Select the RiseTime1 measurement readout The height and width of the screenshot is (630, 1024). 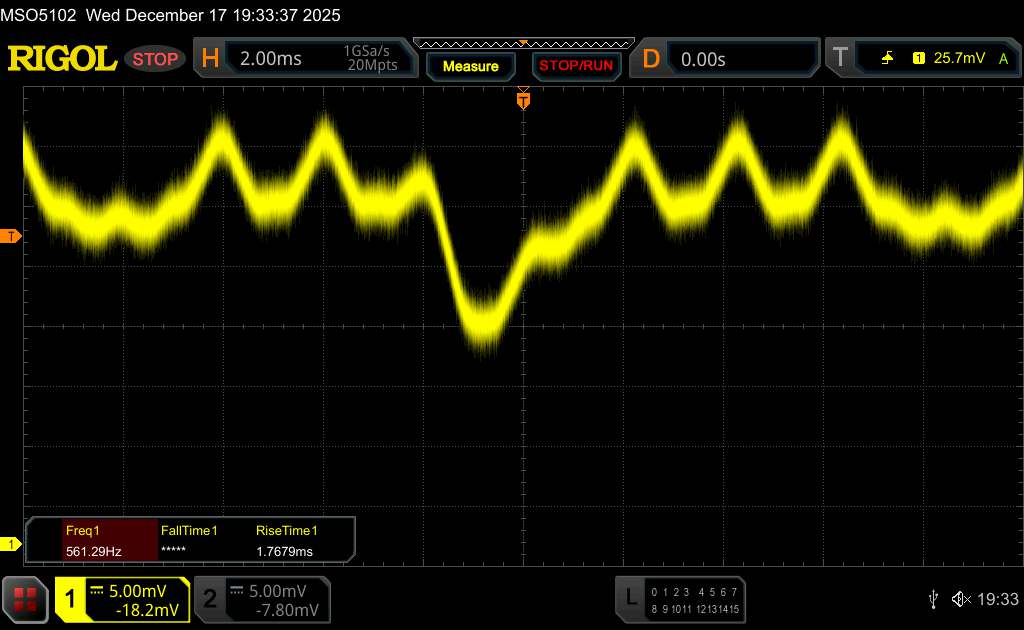pyautogui.click(x=286, y=540)
